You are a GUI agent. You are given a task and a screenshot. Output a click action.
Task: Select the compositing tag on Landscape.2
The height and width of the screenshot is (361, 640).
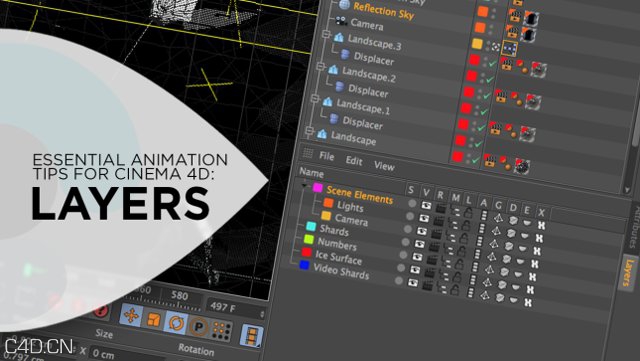tap(501, 96)
